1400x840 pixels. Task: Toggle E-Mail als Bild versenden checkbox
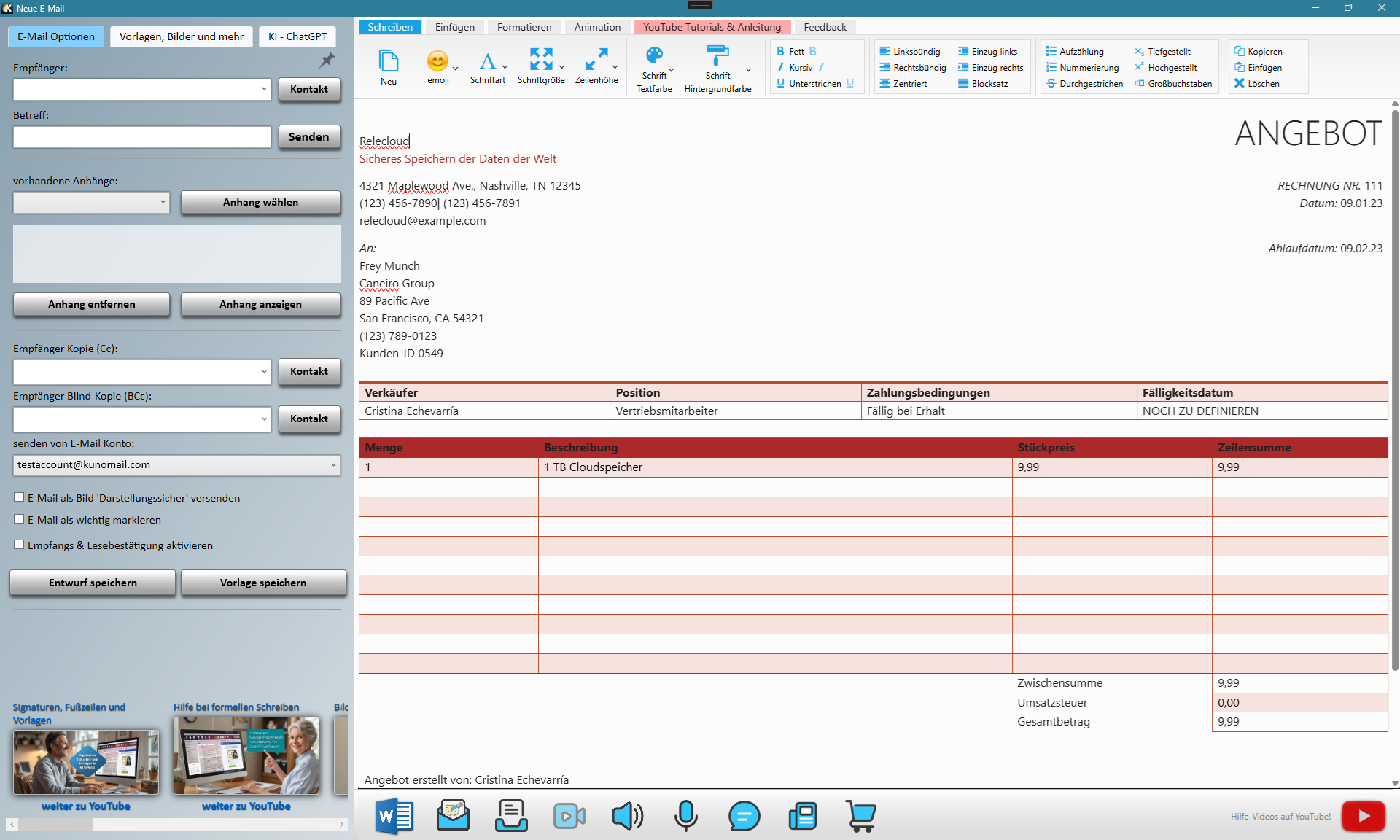(x=20, y=497)
